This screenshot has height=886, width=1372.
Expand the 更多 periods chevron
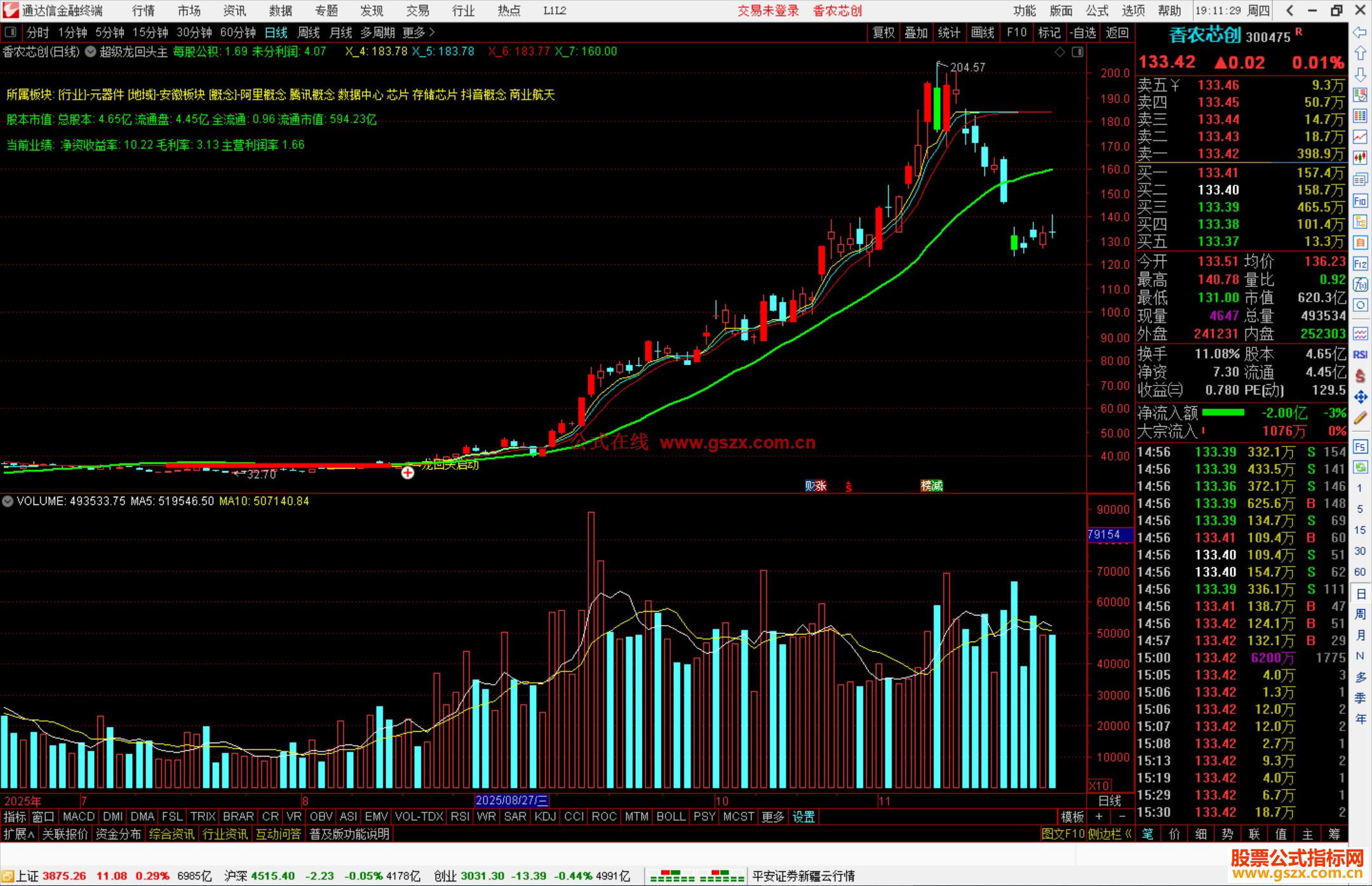[x=432, y=32]
